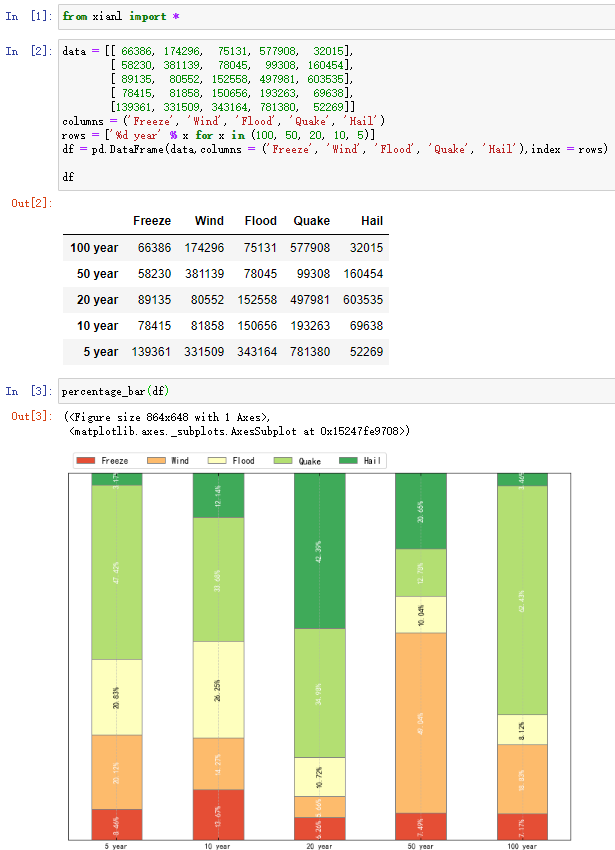The height and width of the screenshot is (850, 615).
Task: Click the Quake column header in table
Action: coord(312,221)
